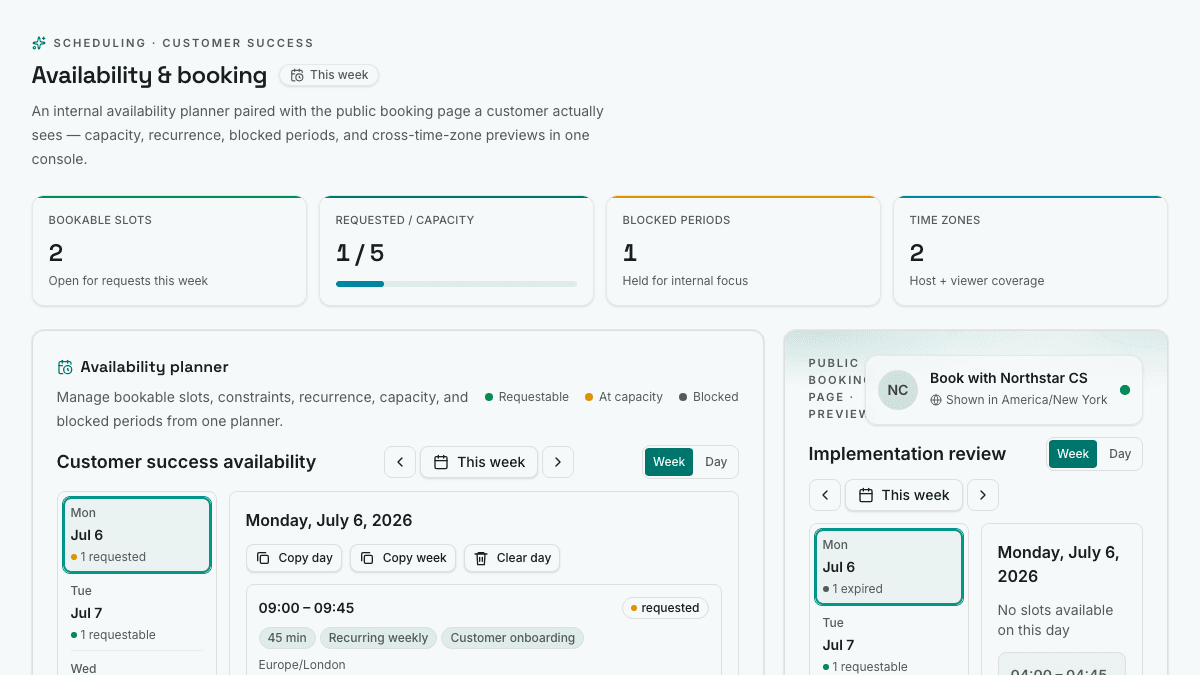This screenshot has height=675, width=1200.
Task: Click the trash icon on Clear day
Action: 481,558
